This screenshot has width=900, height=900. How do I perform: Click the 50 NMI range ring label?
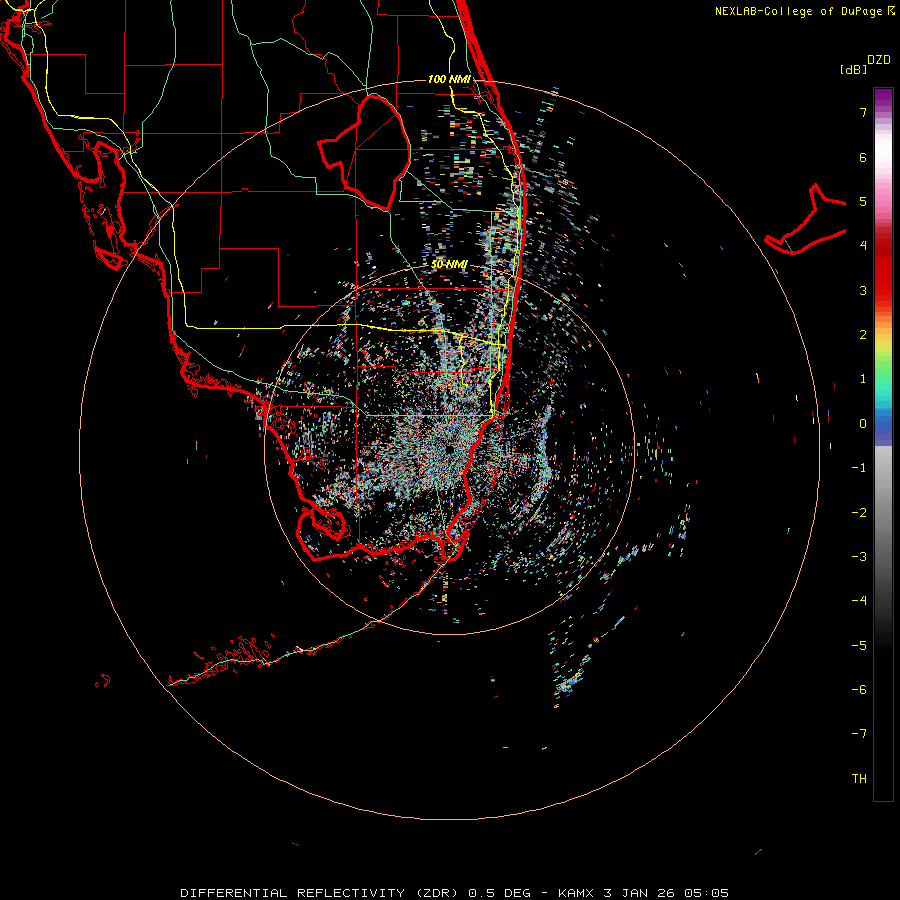449,264
